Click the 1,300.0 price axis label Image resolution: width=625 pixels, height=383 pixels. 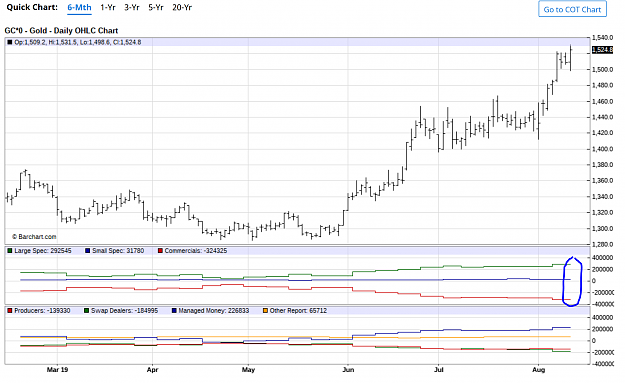pos(602,229)
